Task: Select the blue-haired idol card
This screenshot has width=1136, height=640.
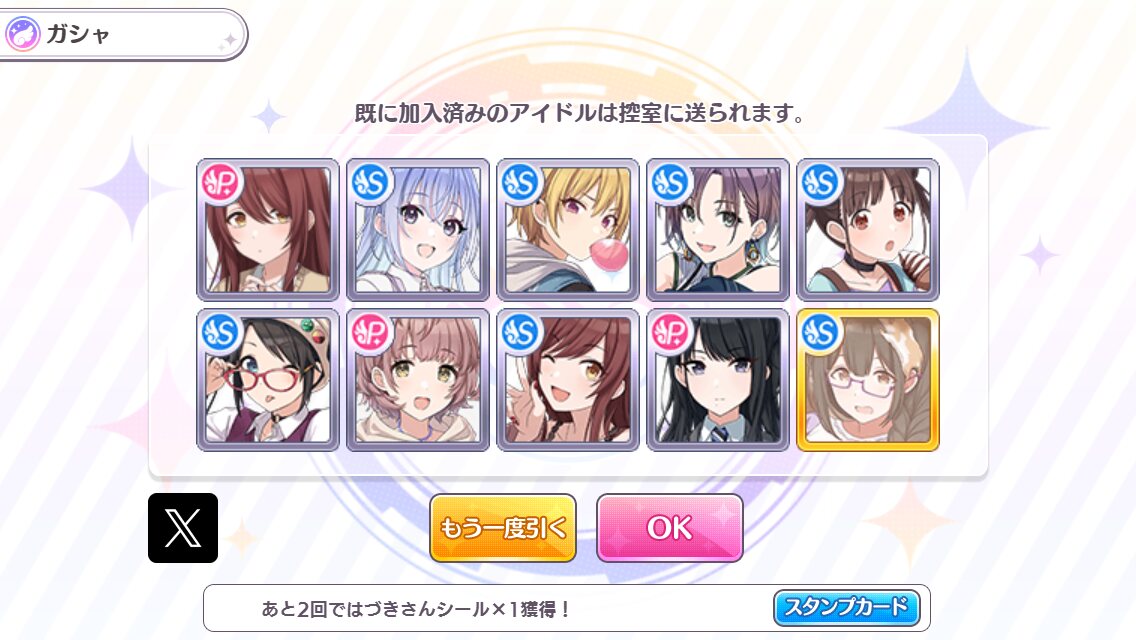Action: [418, 230]
